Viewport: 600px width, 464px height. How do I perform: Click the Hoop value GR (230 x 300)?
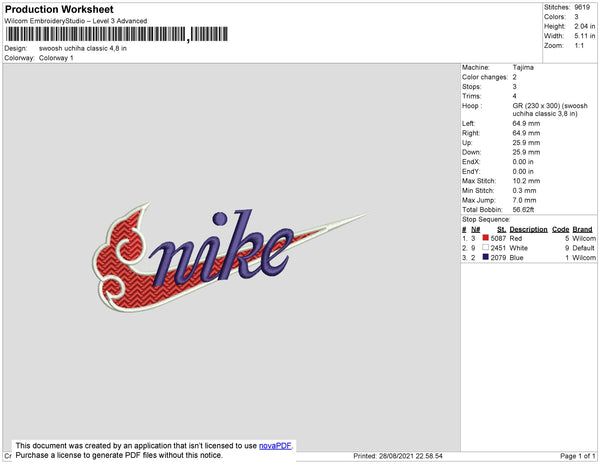550,109
